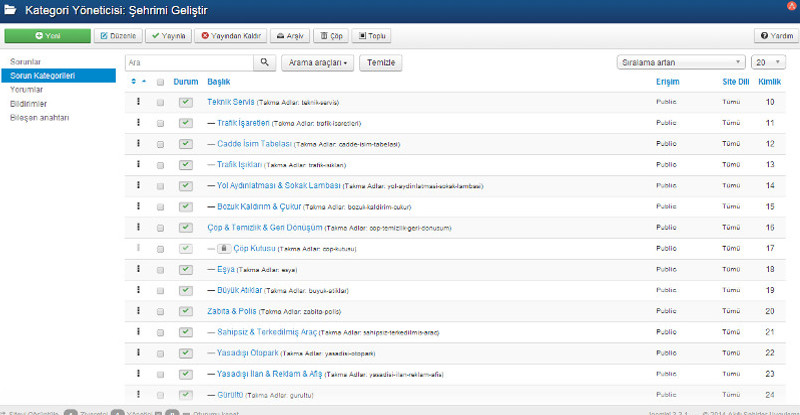This screenshot has height=415, width=800.
Task: Sort by the Site Dili column header
Action: [736, 82]
